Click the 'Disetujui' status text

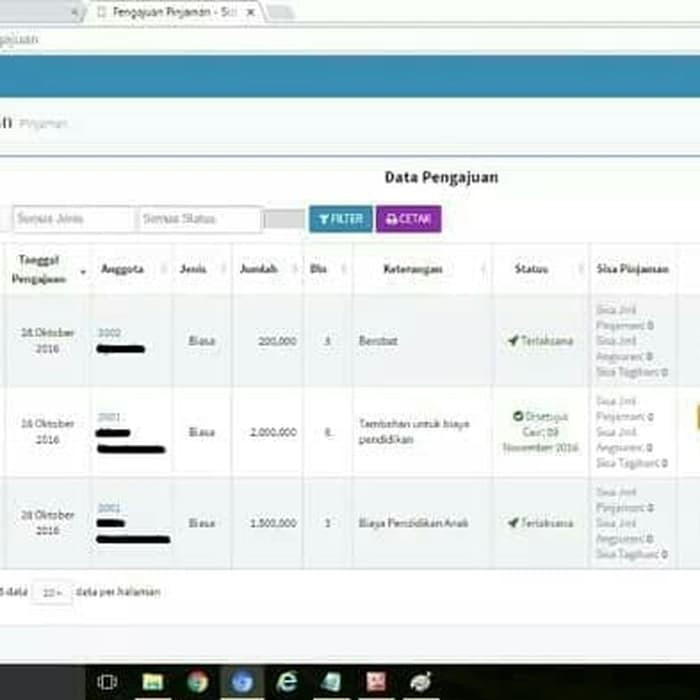546,417
